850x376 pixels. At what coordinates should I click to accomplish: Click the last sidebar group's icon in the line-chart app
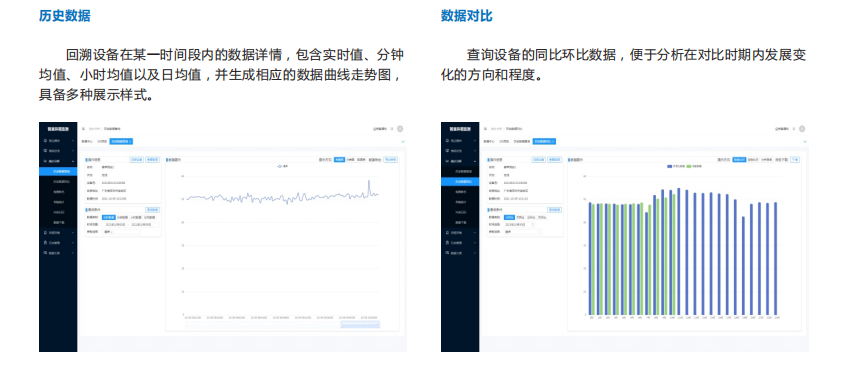coord(44,252)
